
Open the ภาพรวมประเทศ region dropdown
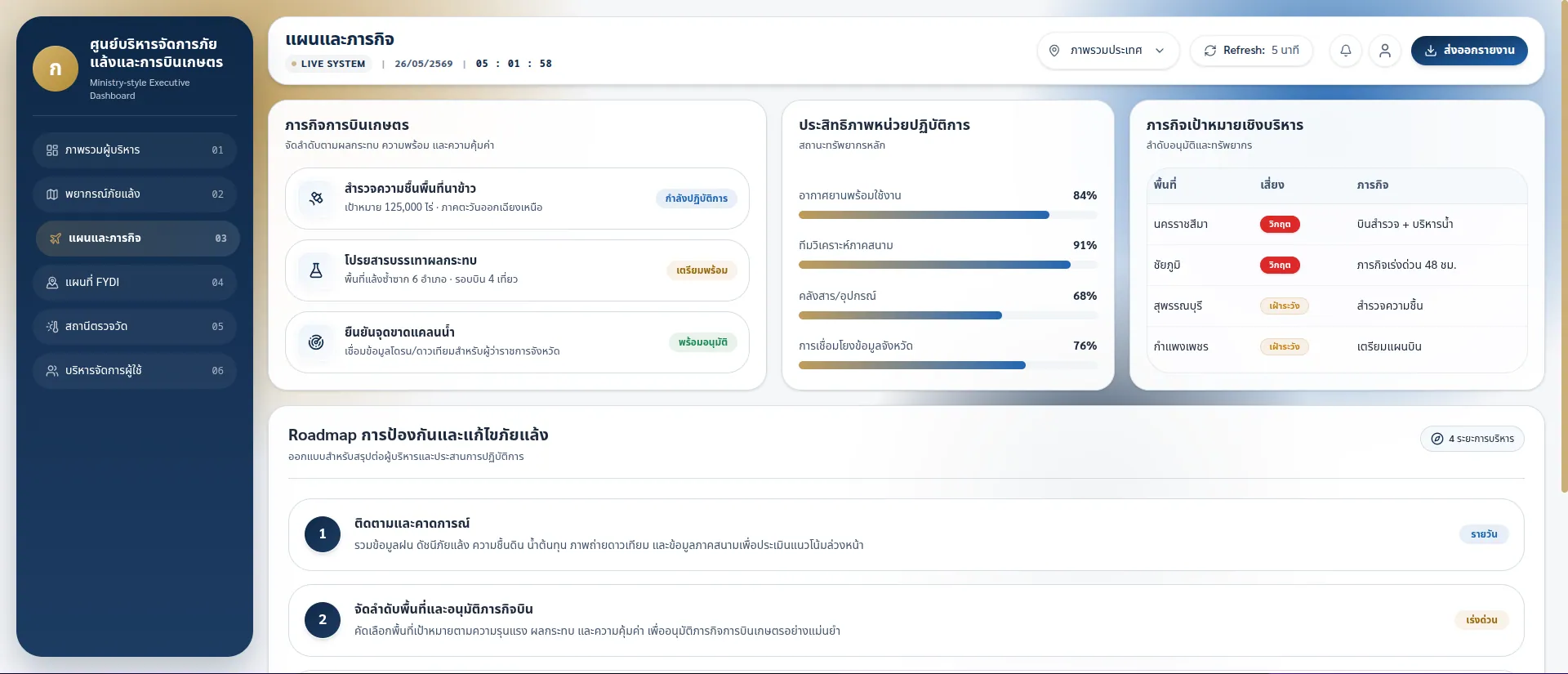1108,51
